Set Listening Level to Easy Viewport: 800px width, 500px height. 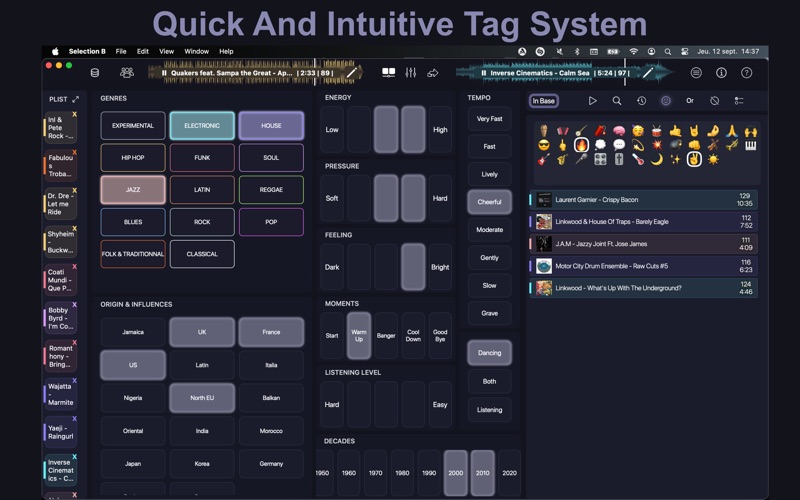[x=440, y=405]
